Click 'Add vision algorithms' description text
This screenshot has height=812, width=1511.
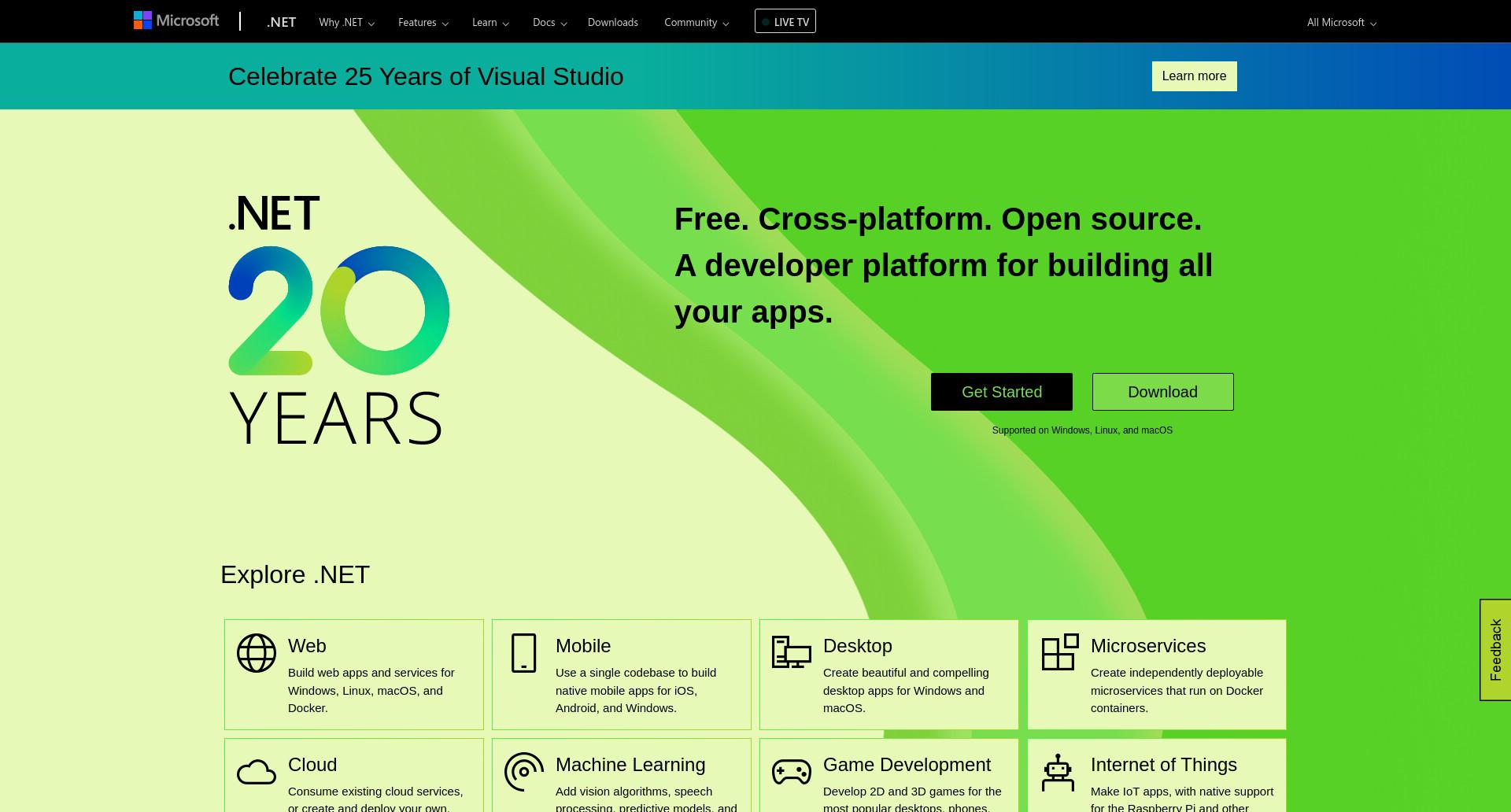[x=646, y=798]
